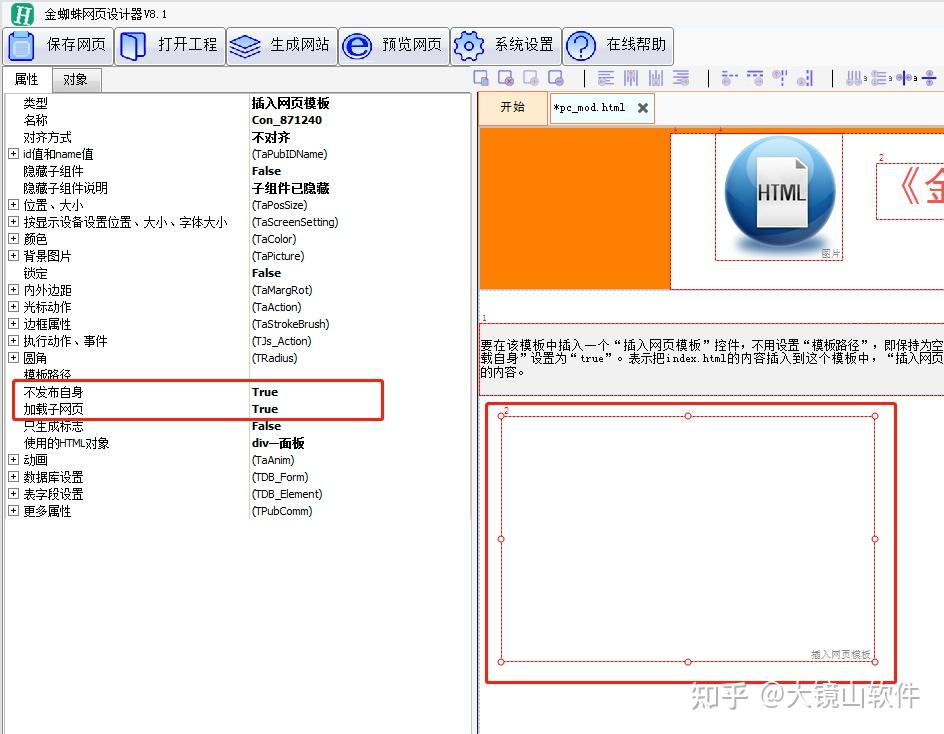Toggle the 隐藏子组件 False value
This screenshot has width=944, height=734.
267,171
